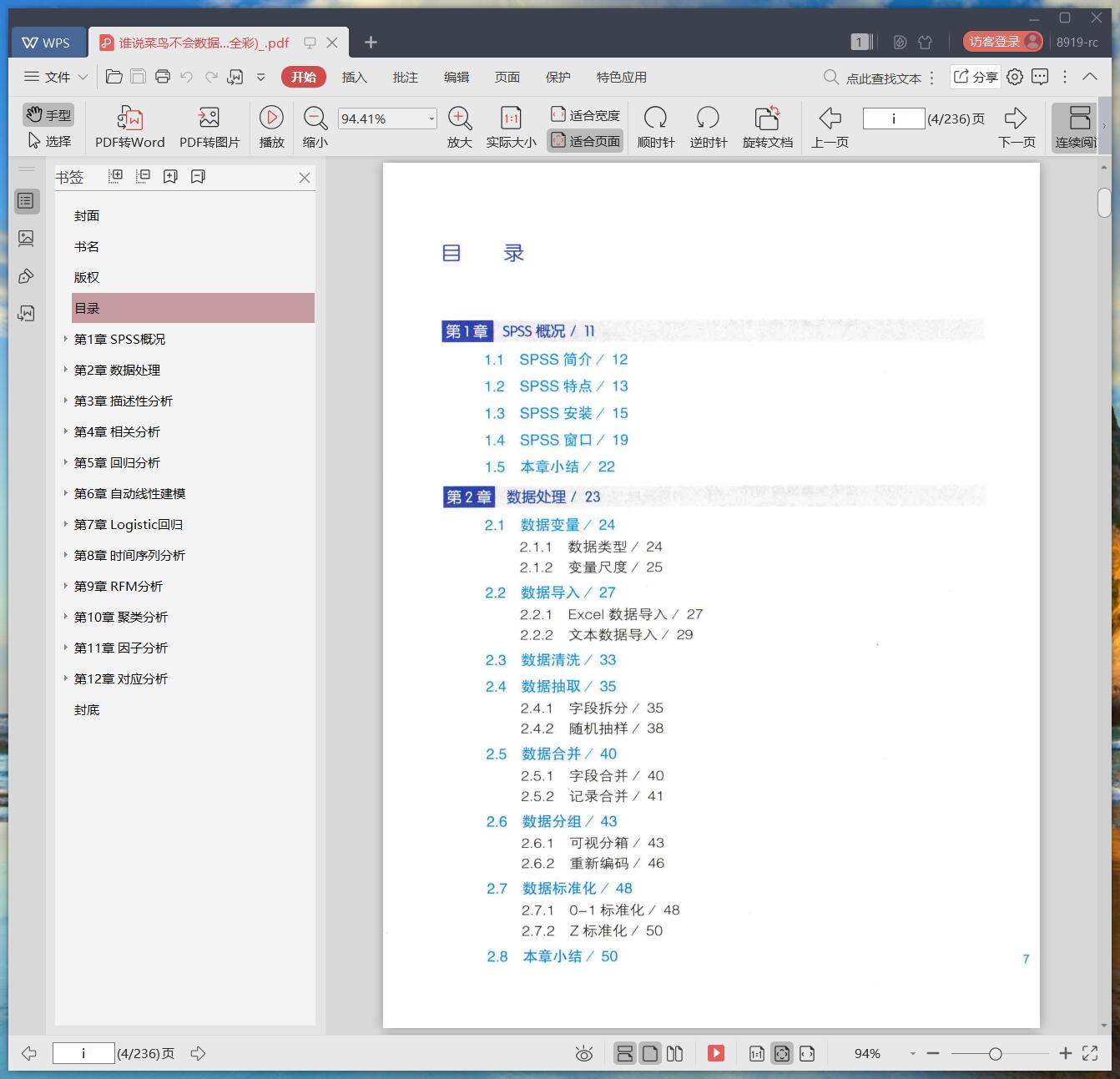Open the 开始 ribbon tab

(x=304, y=77)
